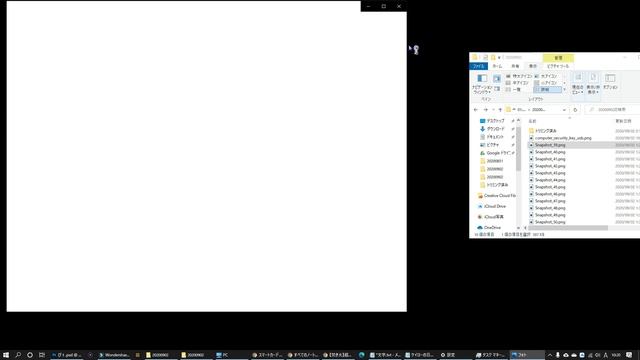
Task: Select large icons layout (大アイコン)
Action: (546, 76)
